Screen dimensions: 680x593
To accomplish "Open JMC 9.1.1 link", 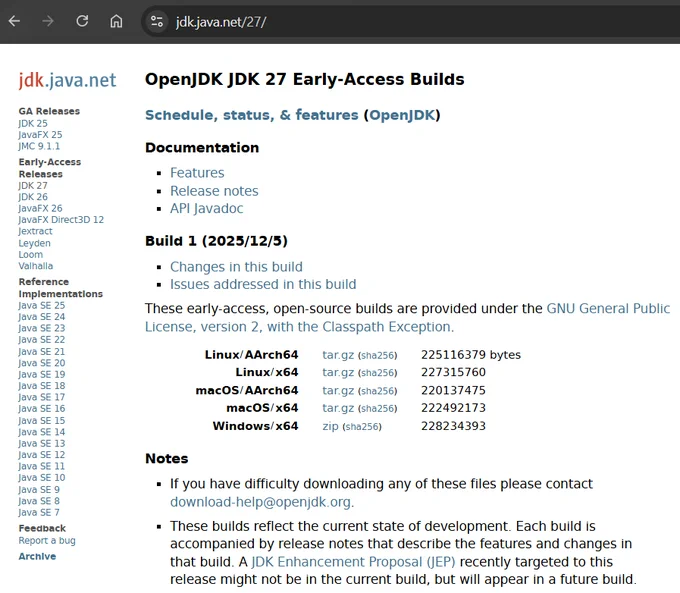I will pos(39,146).
